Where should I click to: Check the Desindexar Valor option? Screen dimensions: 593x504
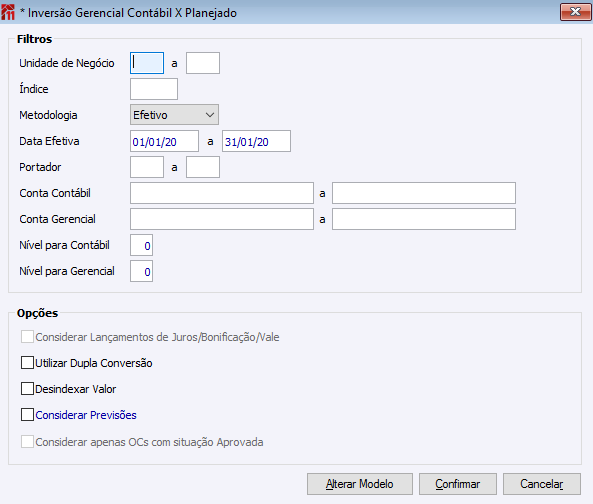27,389
